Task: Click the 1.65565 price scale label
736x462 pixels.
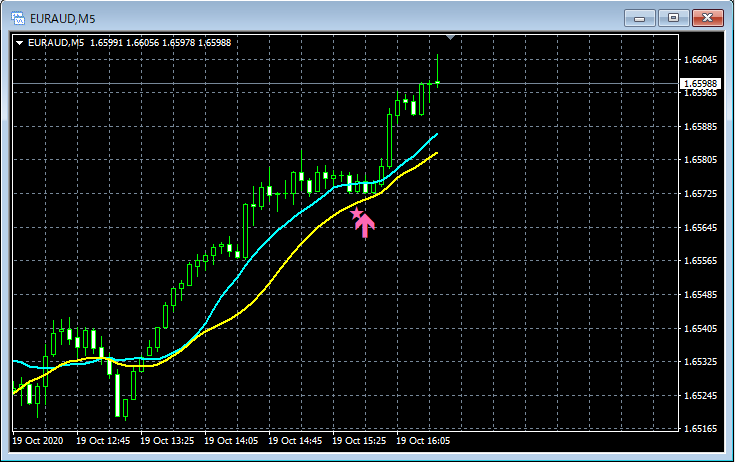Action: (x=700, y=261)
